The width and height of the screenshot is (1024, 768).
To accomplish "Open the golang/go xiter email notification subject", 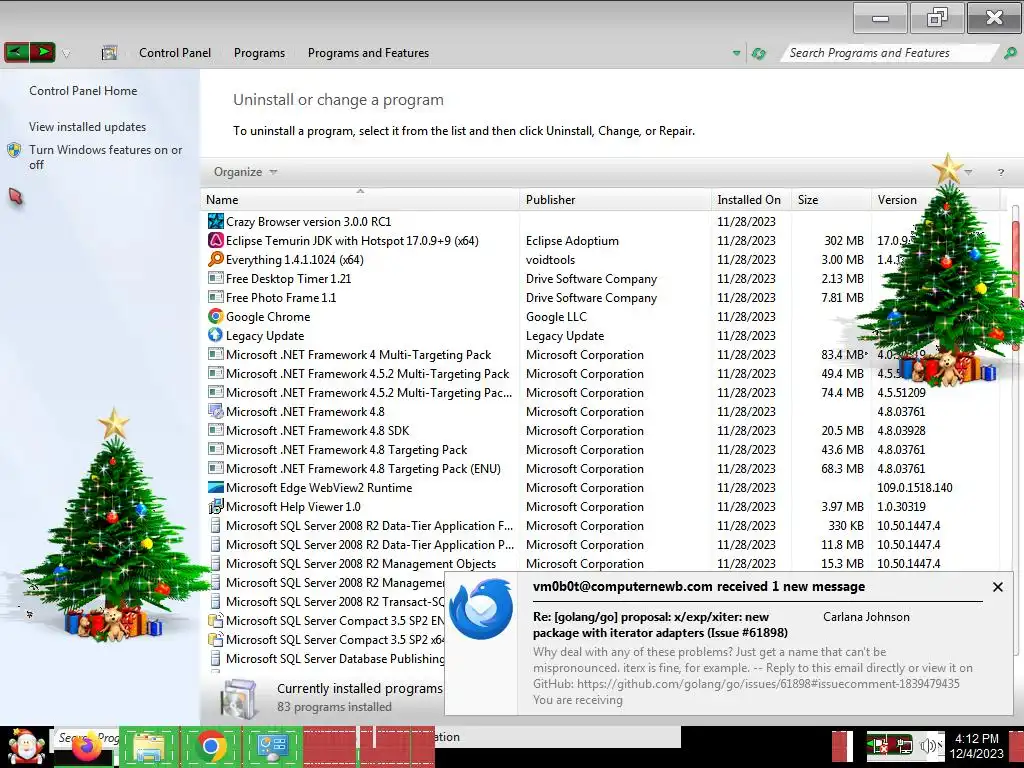I will pyautogui.click(x=660, y=624).
